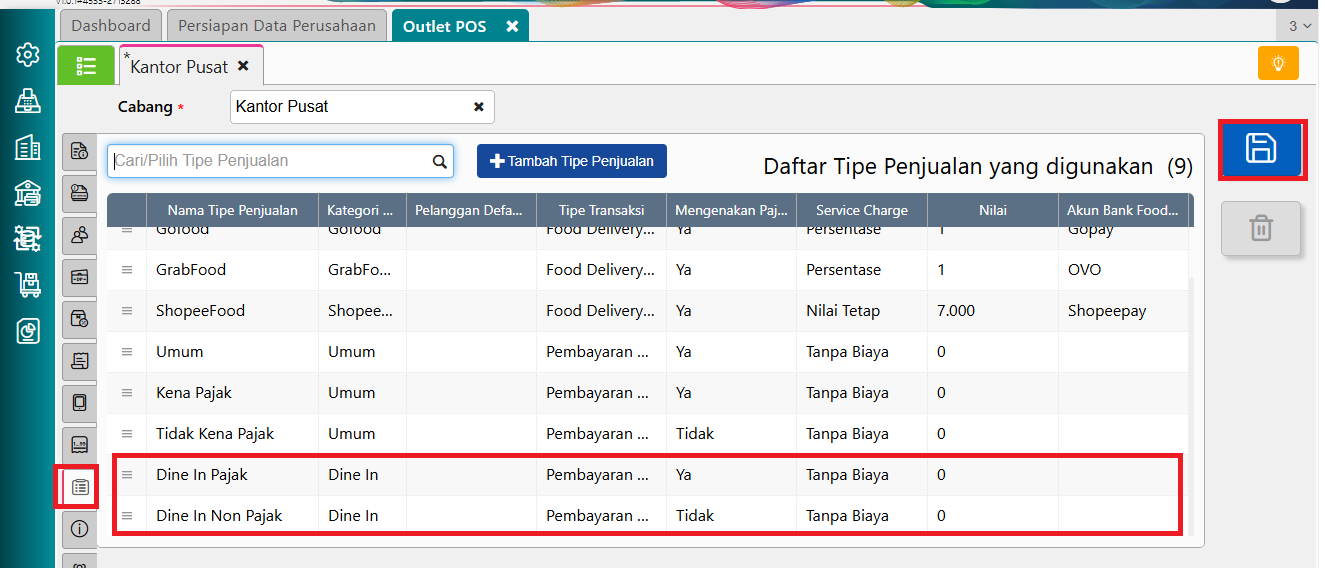1325x568 pixels.
Task: Grab the row handle of Kena Pajak
Action: coord(127,393)
